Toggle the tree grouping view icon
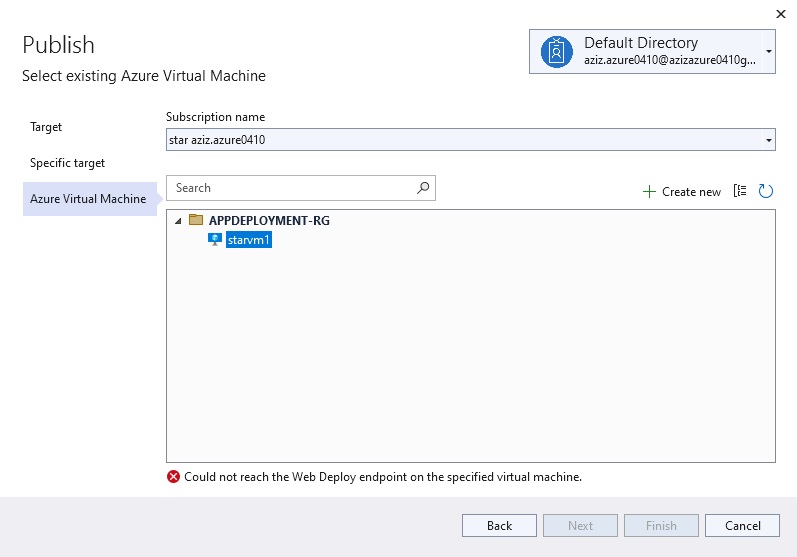This screenshot has width=797, height=557. point(740,191)
